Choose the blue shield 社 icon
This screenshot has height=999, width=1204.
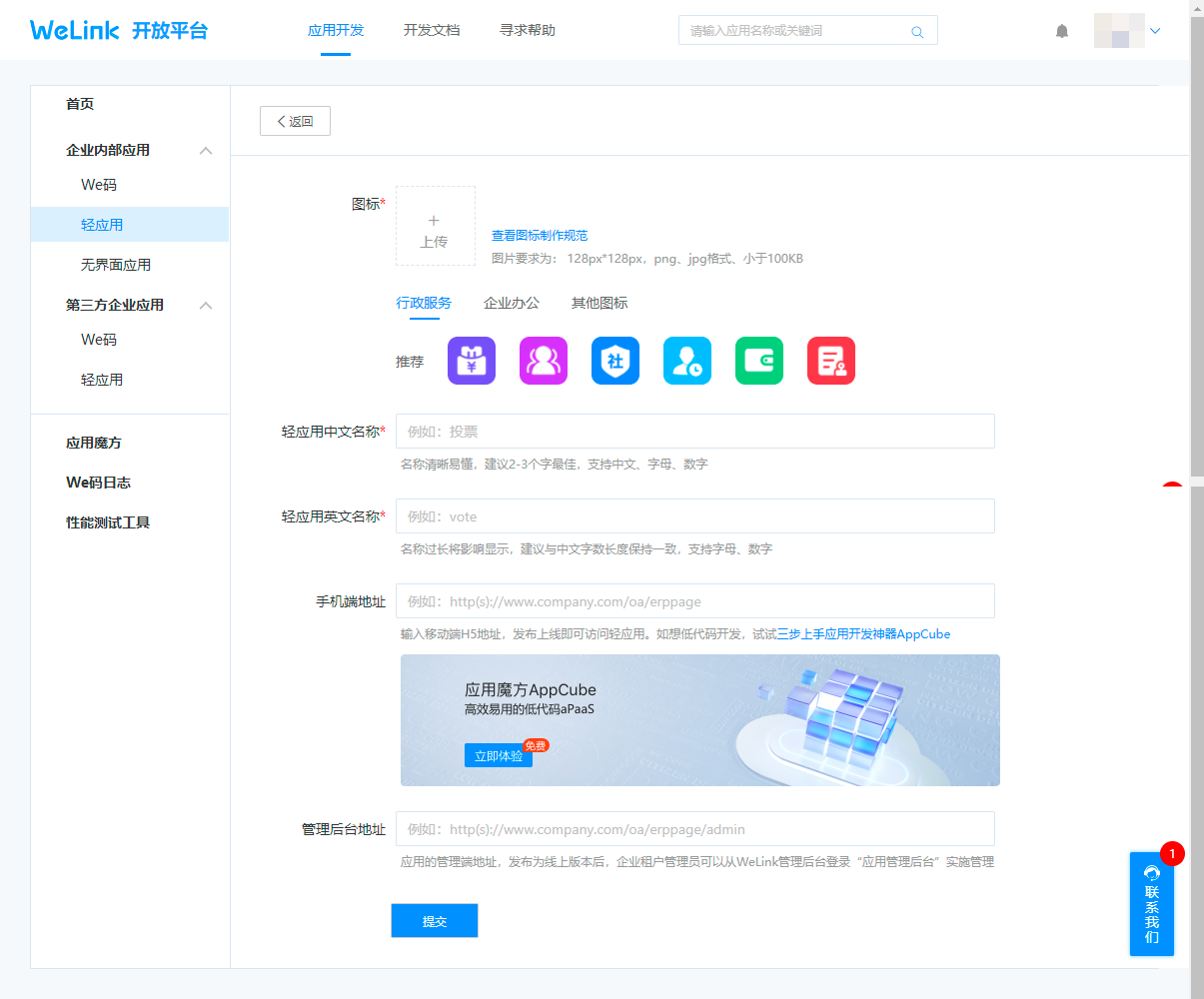(x=615, y=361)
